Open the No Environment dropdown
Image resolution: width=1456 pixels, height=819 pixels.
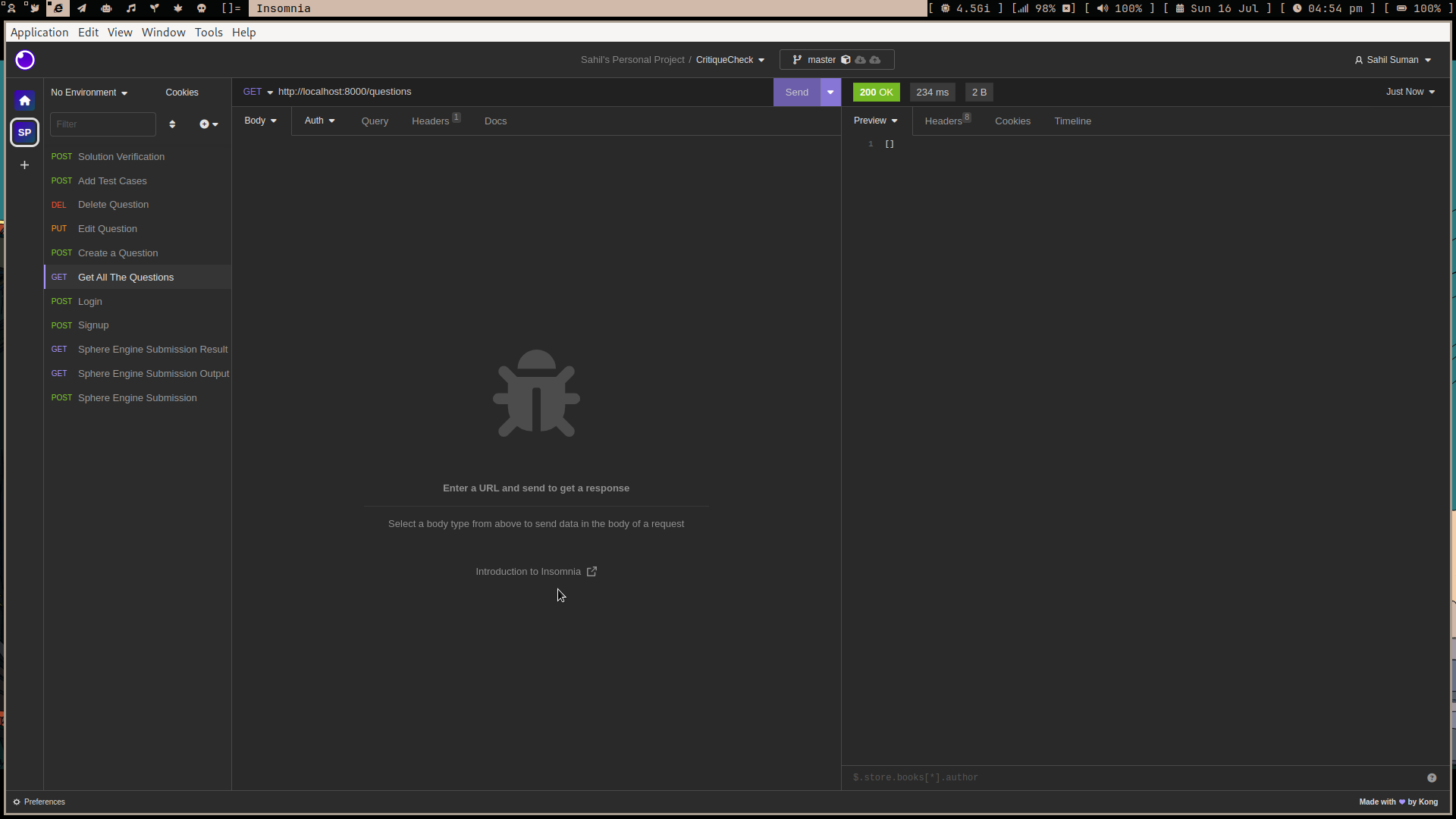click(88, 92)
